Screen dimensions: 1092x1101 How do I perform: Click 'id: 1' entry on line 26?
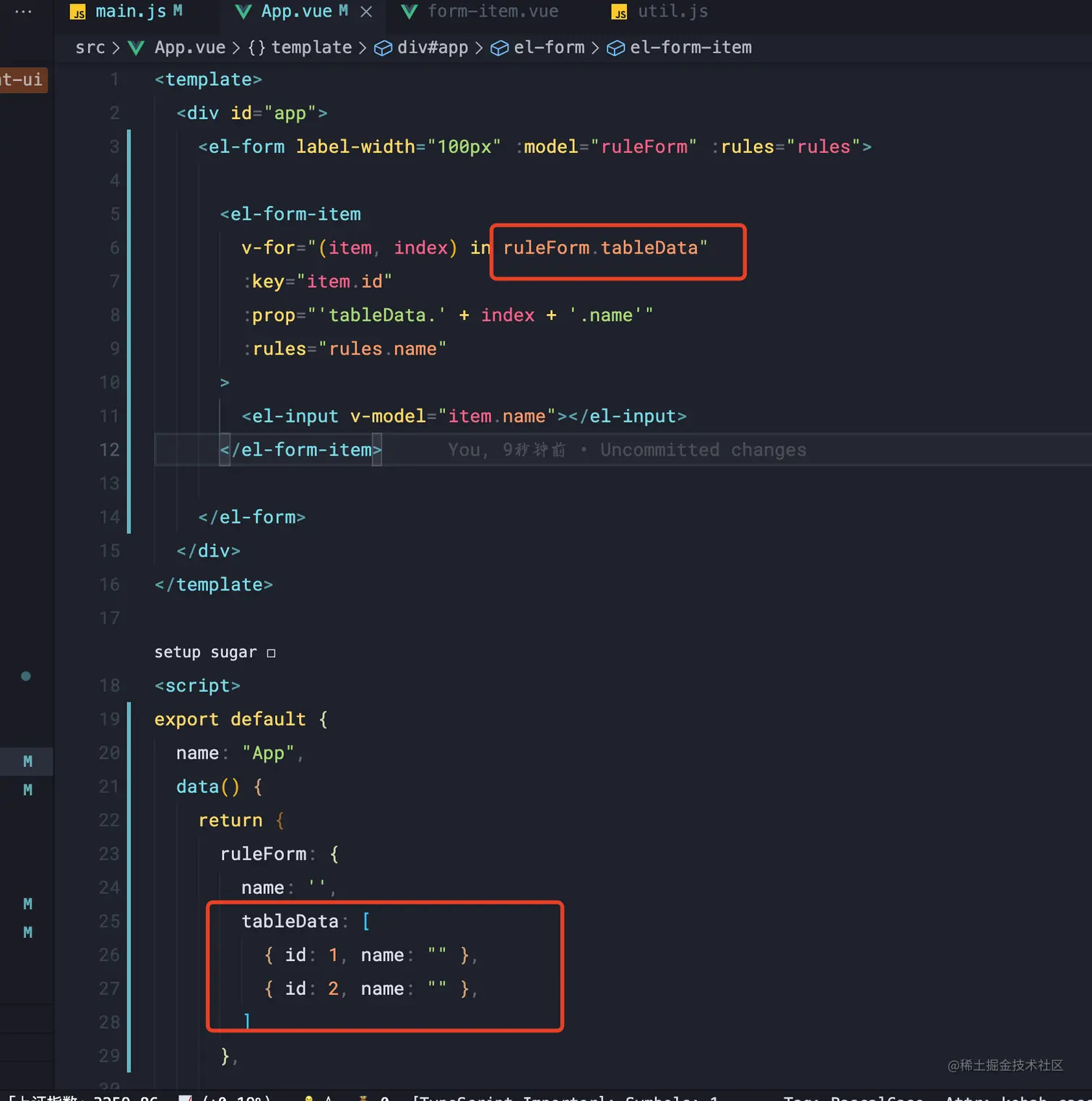(311, 955)
